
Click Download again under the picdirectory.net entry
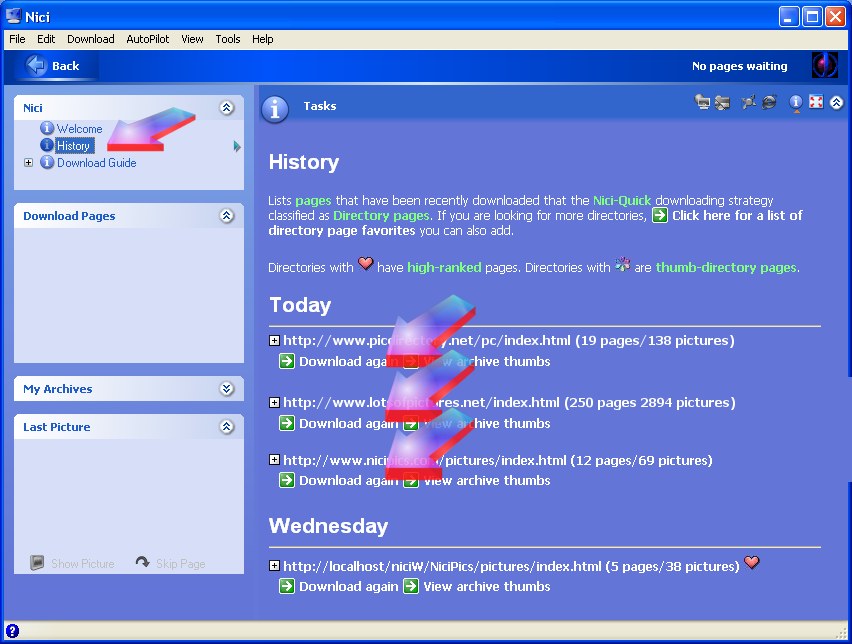point(348,361)
